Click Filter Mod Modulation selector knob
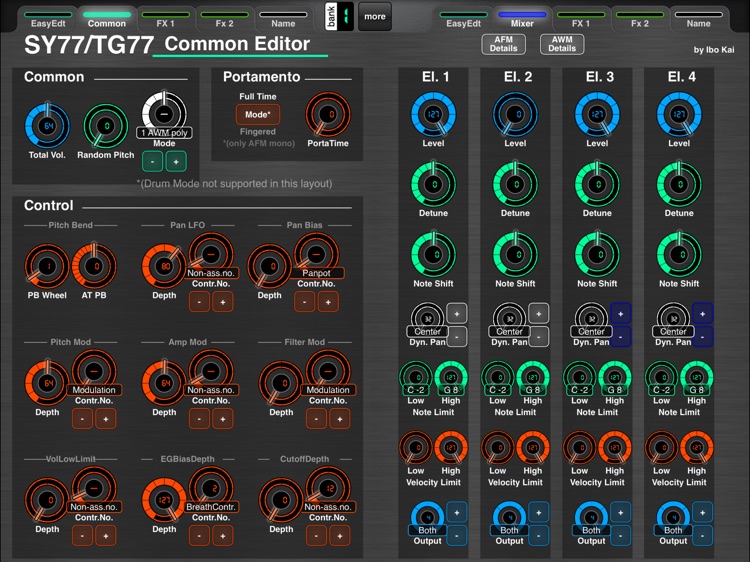The width and height of the screenshot is (750, 562). pyautogui.click(x=328, y=372)
